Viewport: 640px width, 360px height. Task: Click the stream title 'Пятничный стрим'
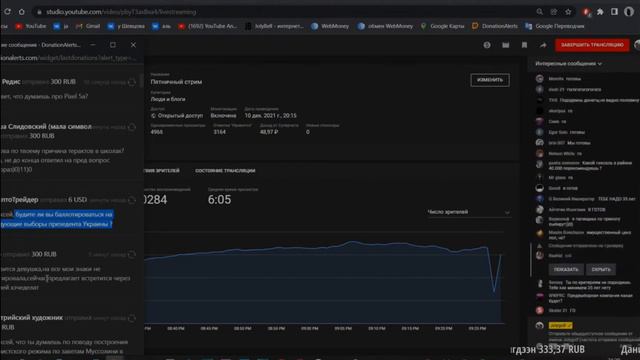point(176,82)
